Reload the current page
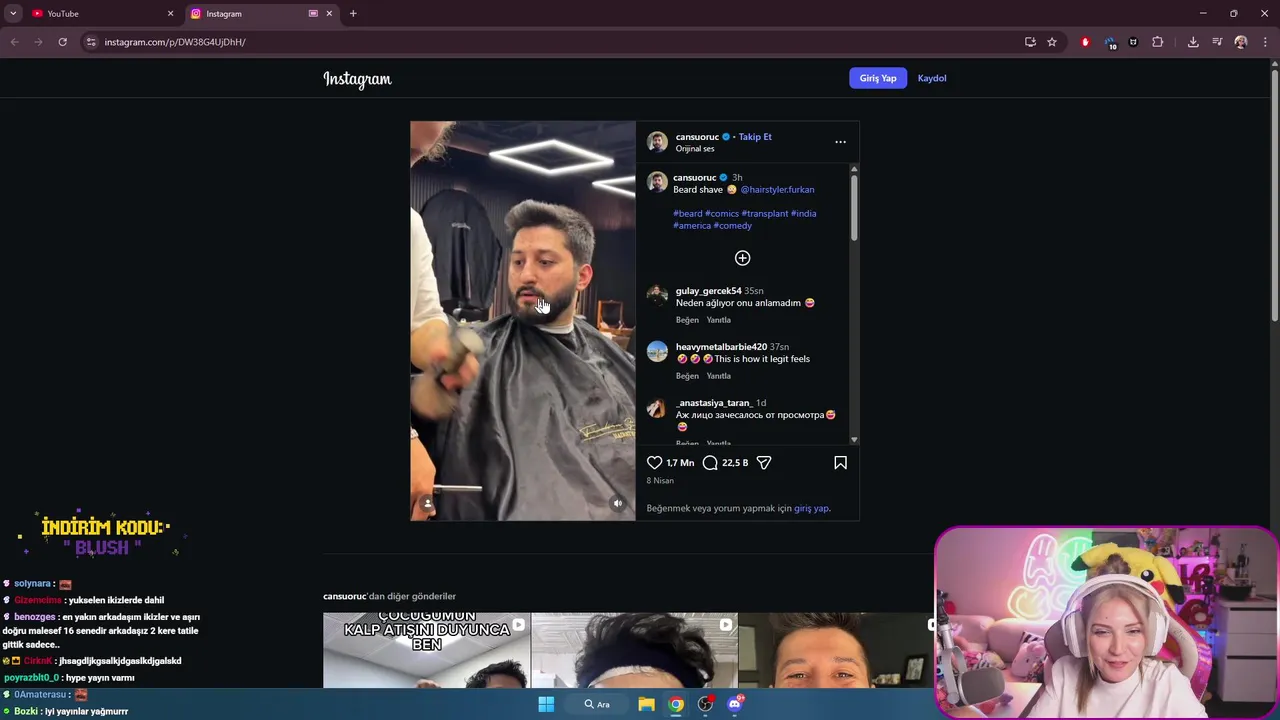Screen dimensions: 1280x720 (x=62, y=42)
